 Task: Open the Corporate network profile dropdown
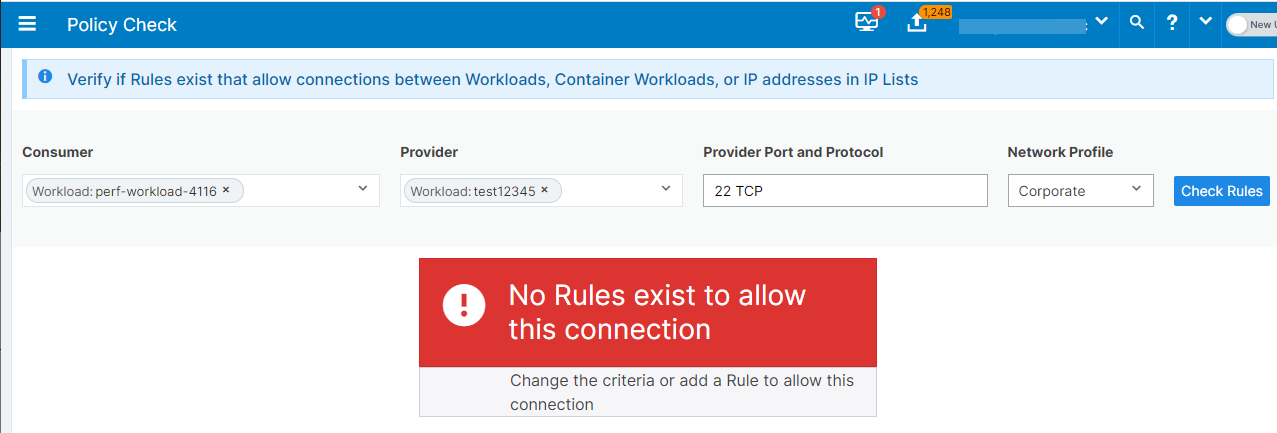(1080, 190)
